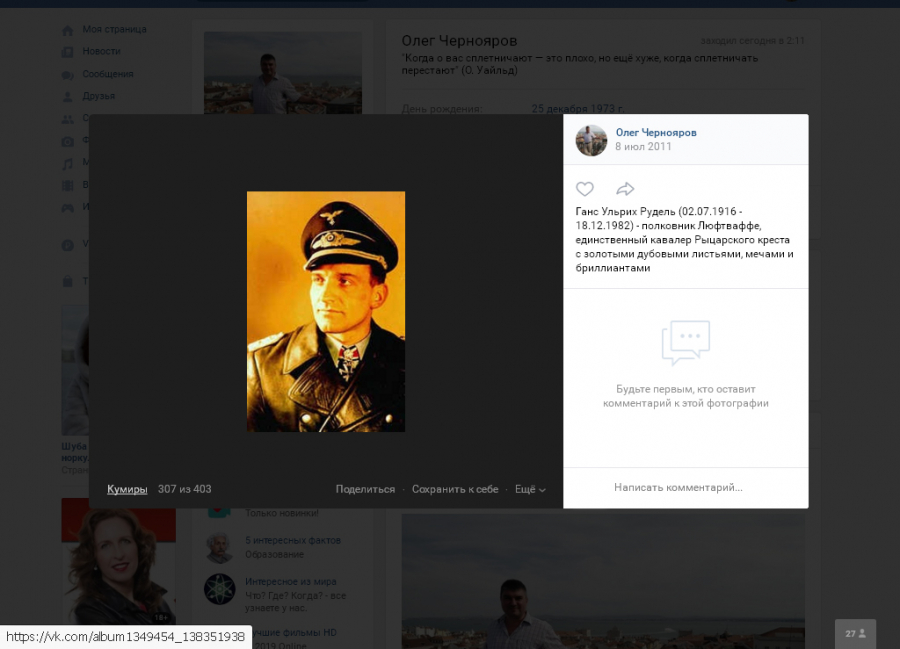Click the chat bubble icon beside Сообщения
The height and width of the screenshot is (649, 900).
click(68, 75)
